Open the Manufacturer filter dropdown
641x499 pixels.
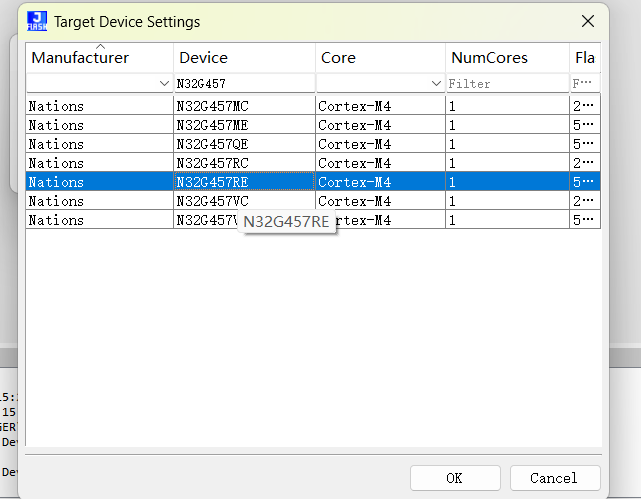pos(164,83)
